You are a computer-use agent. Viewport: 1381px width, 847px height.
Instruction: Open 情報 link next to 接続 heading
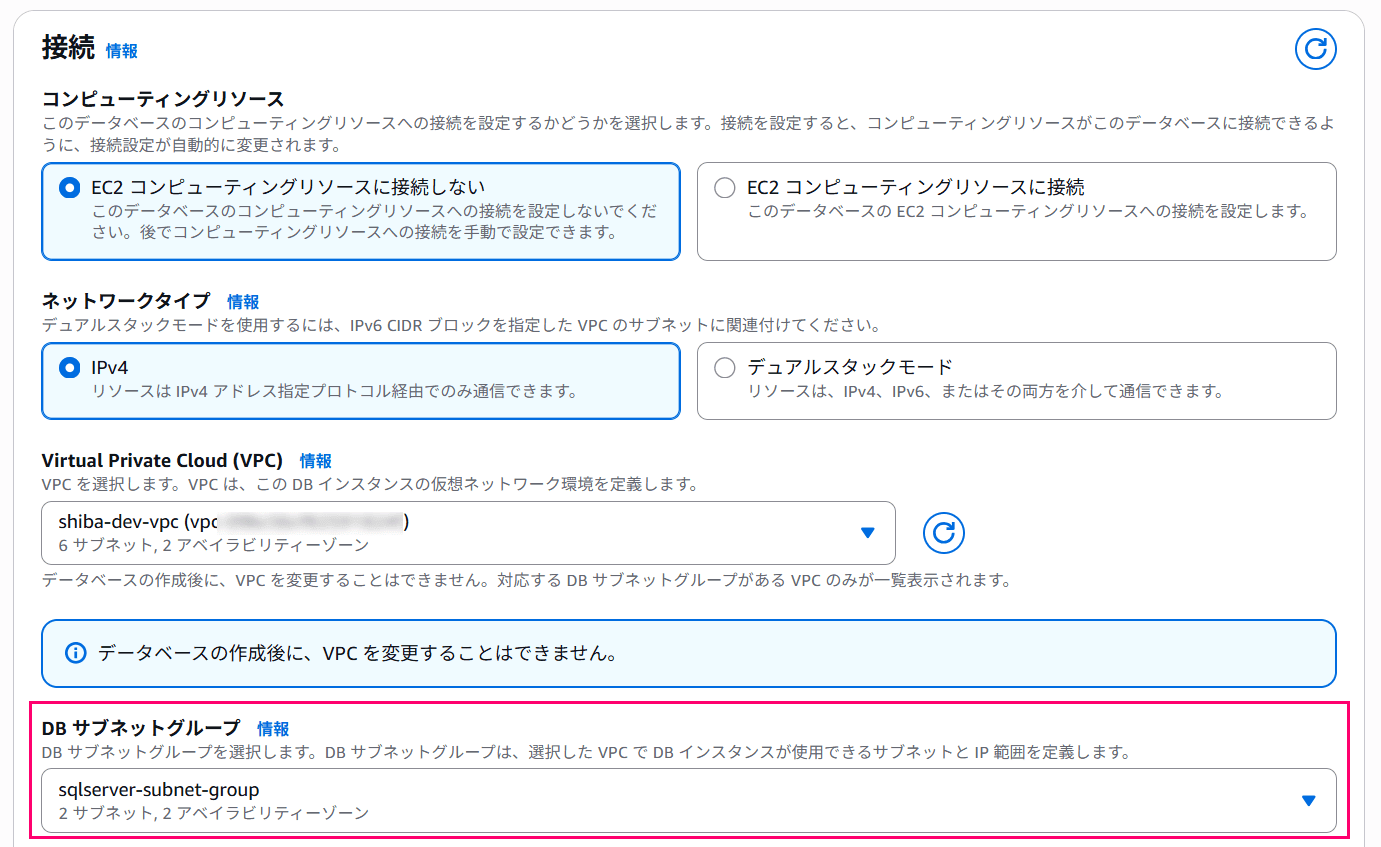click(122, 51)
